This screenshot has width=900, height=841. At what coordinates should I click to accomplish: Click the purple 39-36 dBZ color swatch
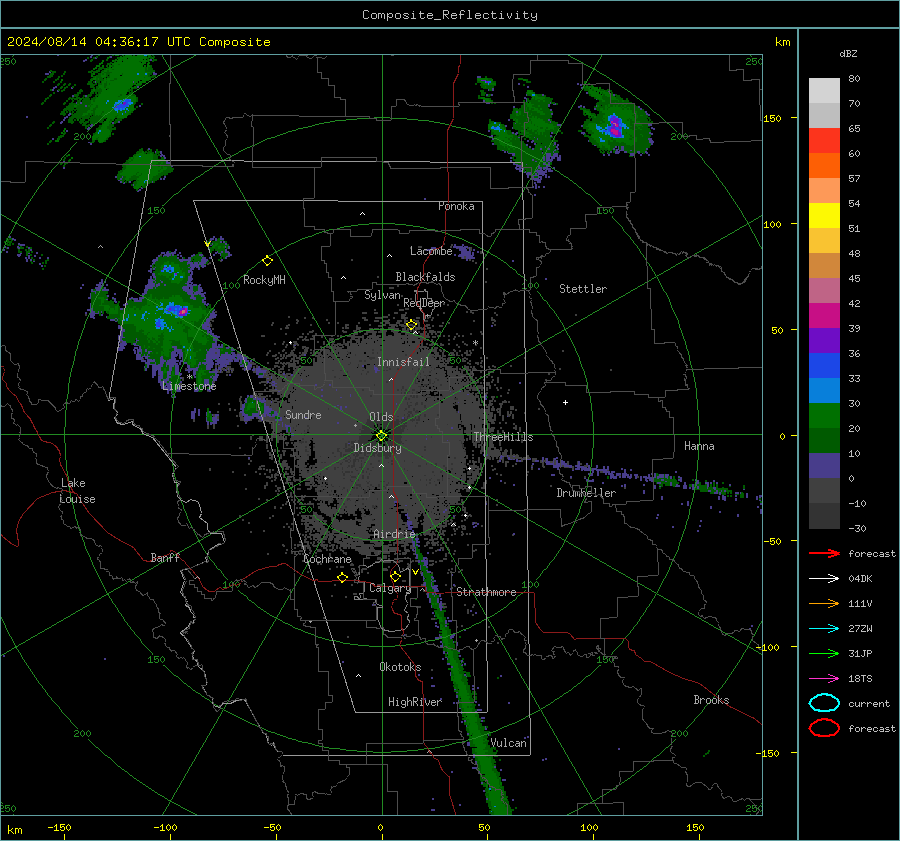tap(824, 340)
